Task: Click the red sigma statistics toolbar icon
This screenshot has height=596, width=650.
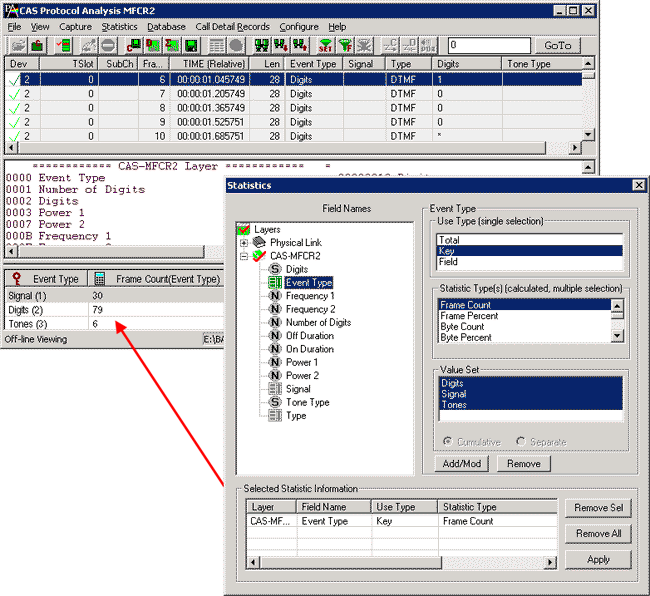Action: point(172,45)
